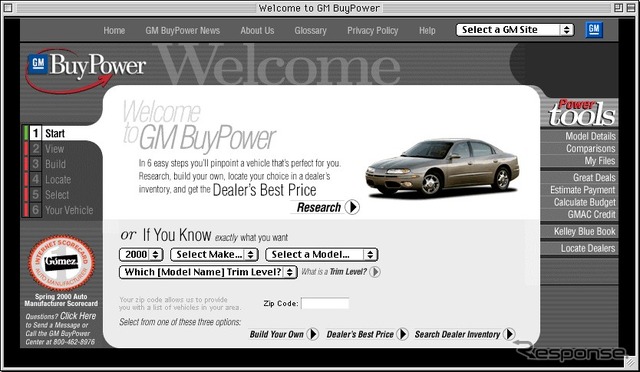Open the Select a GM Site dropdown
Viewport: 640px width, 372px height.
click(x=515, y=30)
